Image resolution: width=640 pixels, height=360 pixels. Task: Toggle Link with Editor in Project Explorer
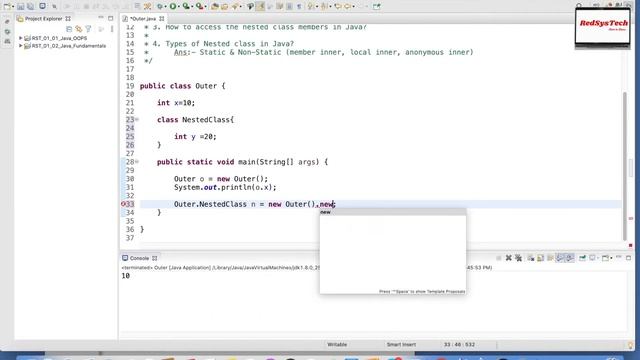tap(78, 29)
